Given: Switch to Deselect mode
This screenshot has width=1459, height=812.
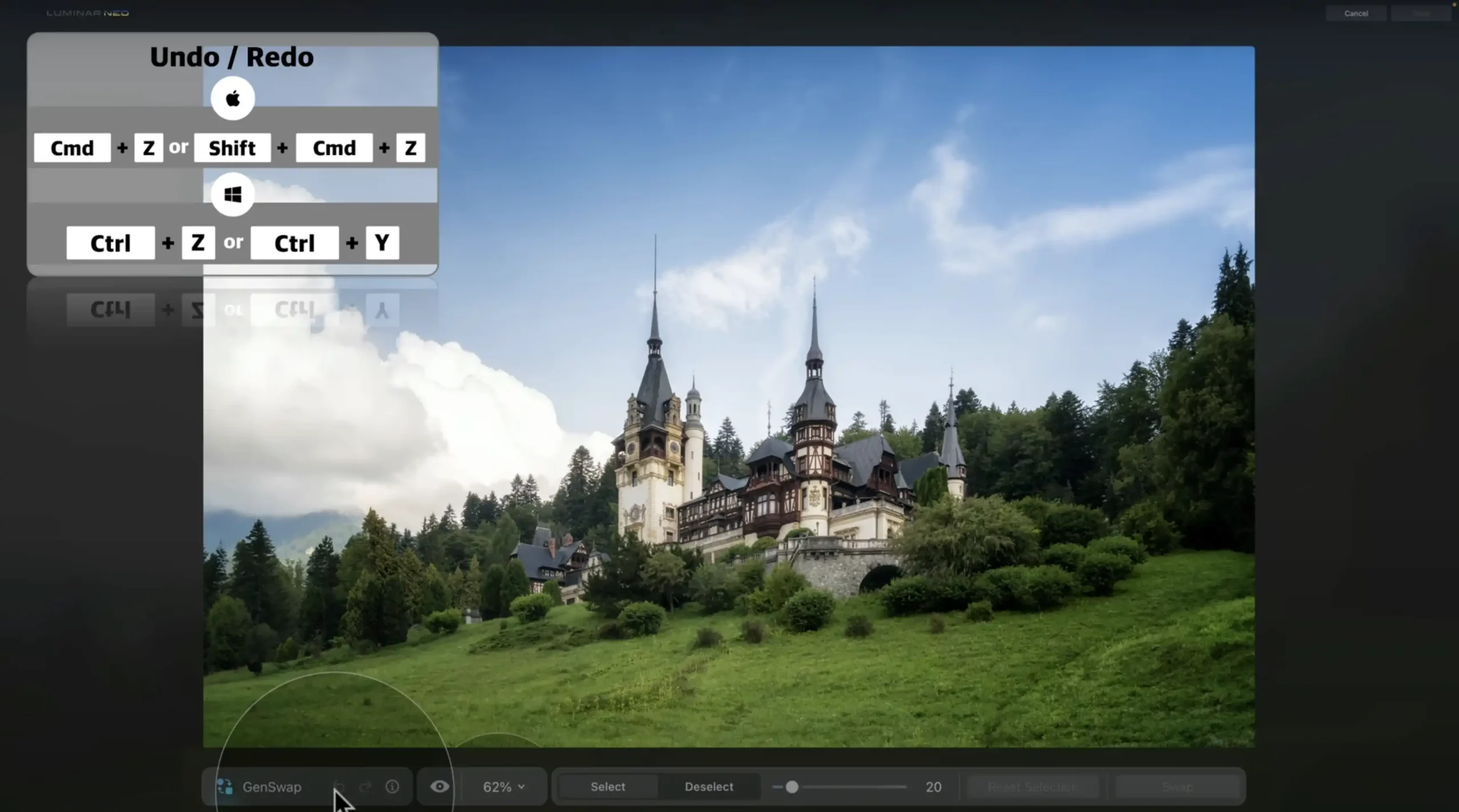Looking at the screenshot, I should [x=709, y=787].
